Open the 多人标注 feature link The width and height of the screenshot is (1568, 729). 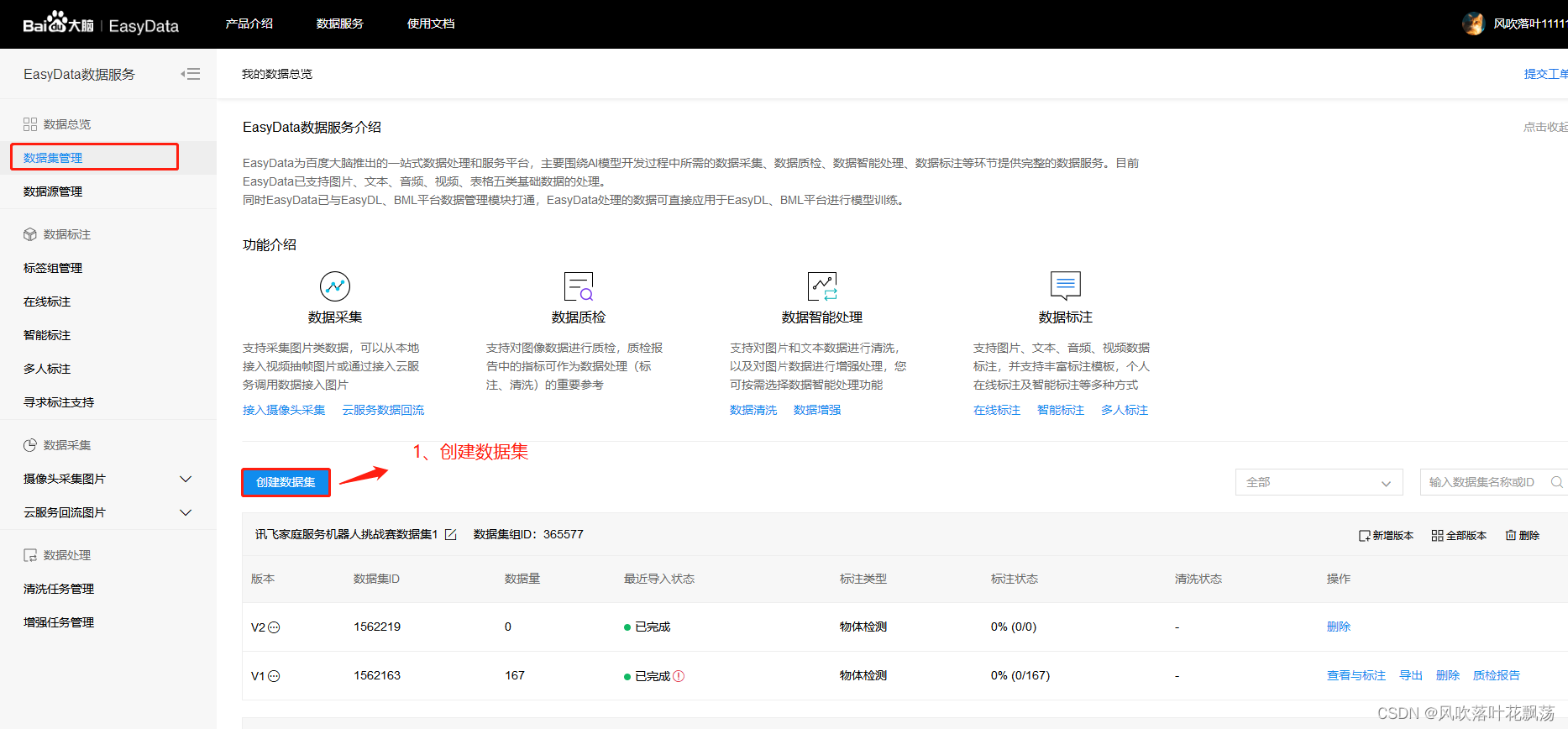point(1125,410)
